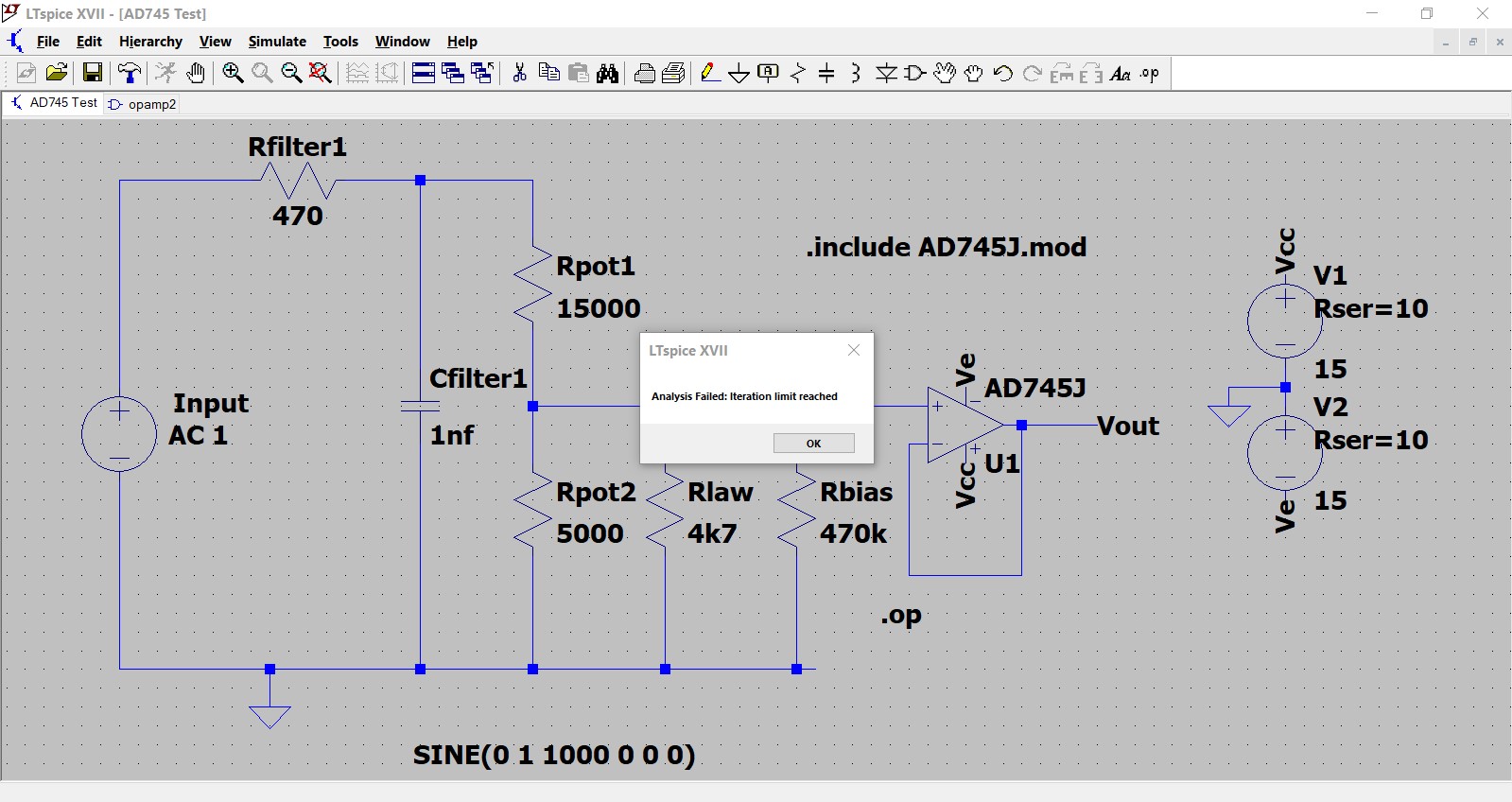
Task: Click the 470k resistance value
Action: coord(854,533)
